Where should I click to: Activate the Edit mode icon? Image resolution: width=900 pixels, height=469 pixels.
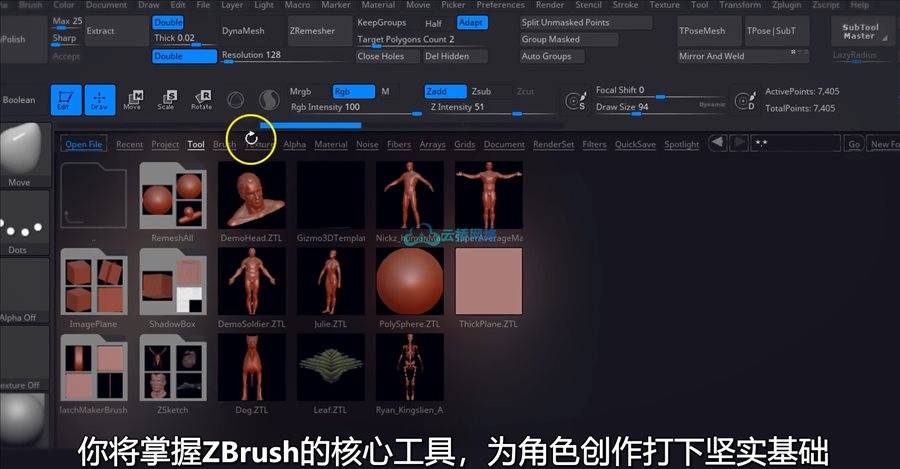[x=66, y=100]
